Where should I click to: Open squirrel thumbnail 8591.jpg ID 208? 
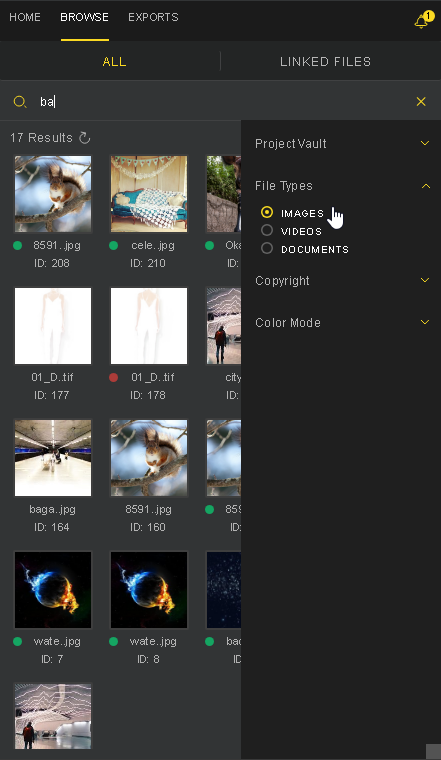click(x=53, y=194)
